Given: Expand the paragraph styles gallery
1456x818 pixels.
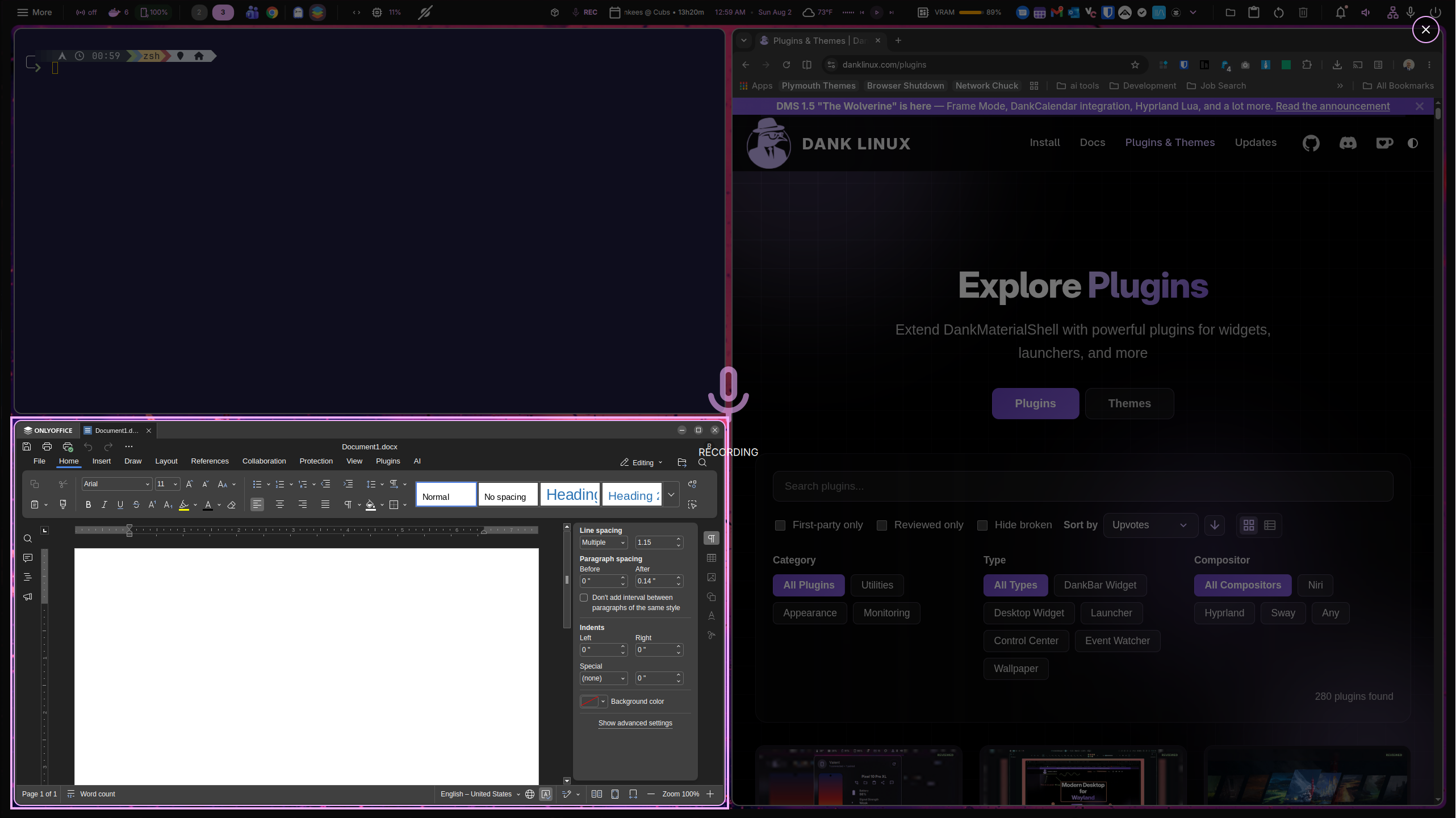Looking at the screenshot, I should (x=671, y=495).
